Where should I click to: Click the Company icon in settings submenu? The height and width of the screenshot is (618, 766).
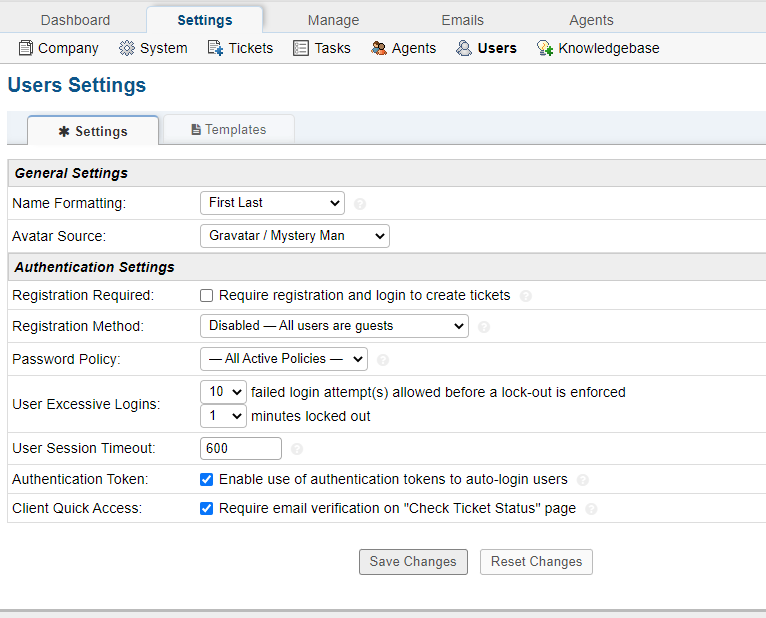pyautogui.click(x=26, y=48)
